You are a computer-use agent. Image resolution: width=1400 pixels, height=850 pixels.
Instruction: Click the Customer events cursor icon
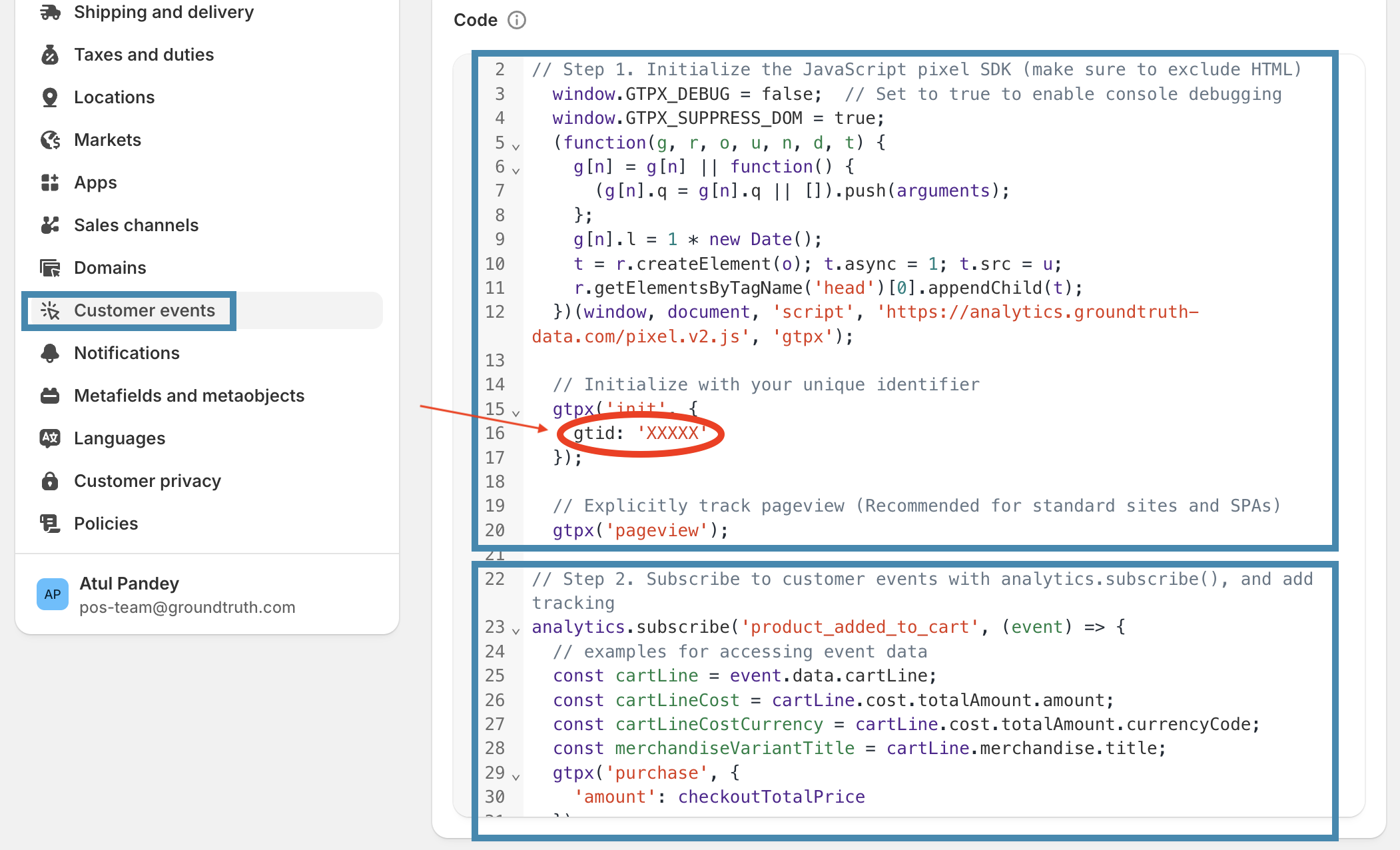pos(50,310)
